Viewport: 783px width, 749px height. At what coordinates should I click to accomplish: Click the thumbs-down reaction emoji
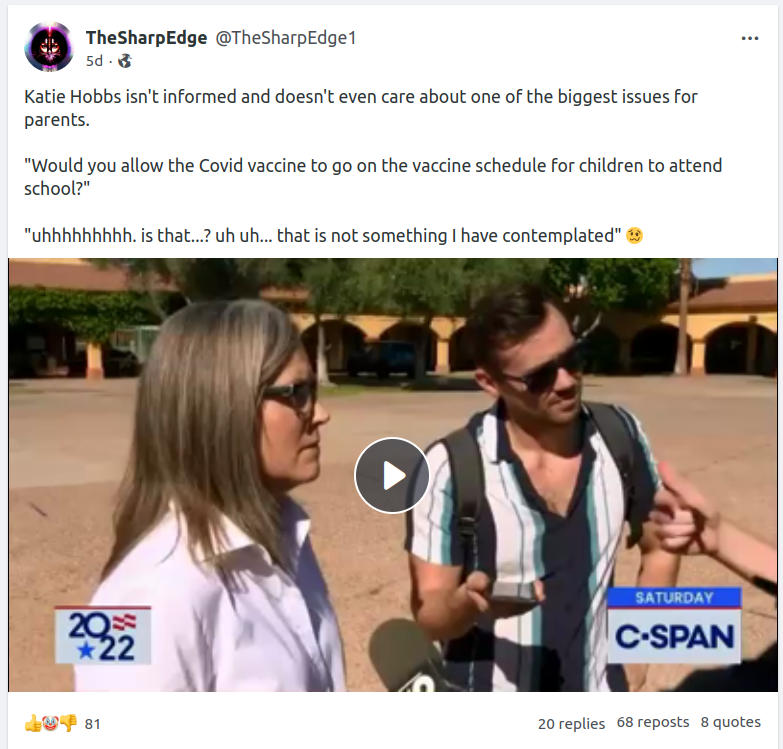68,723
